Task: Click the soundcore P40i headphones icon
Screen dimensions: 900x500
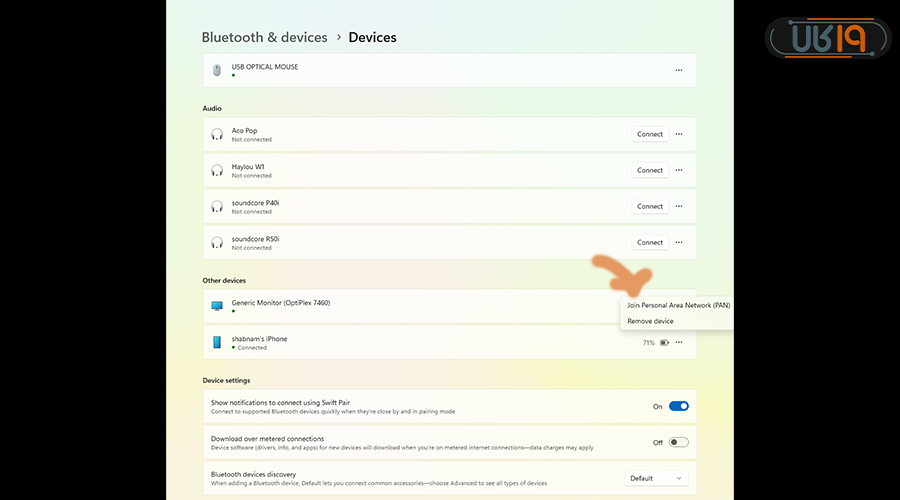Action: pyautogui.click(x=217, y=206)
